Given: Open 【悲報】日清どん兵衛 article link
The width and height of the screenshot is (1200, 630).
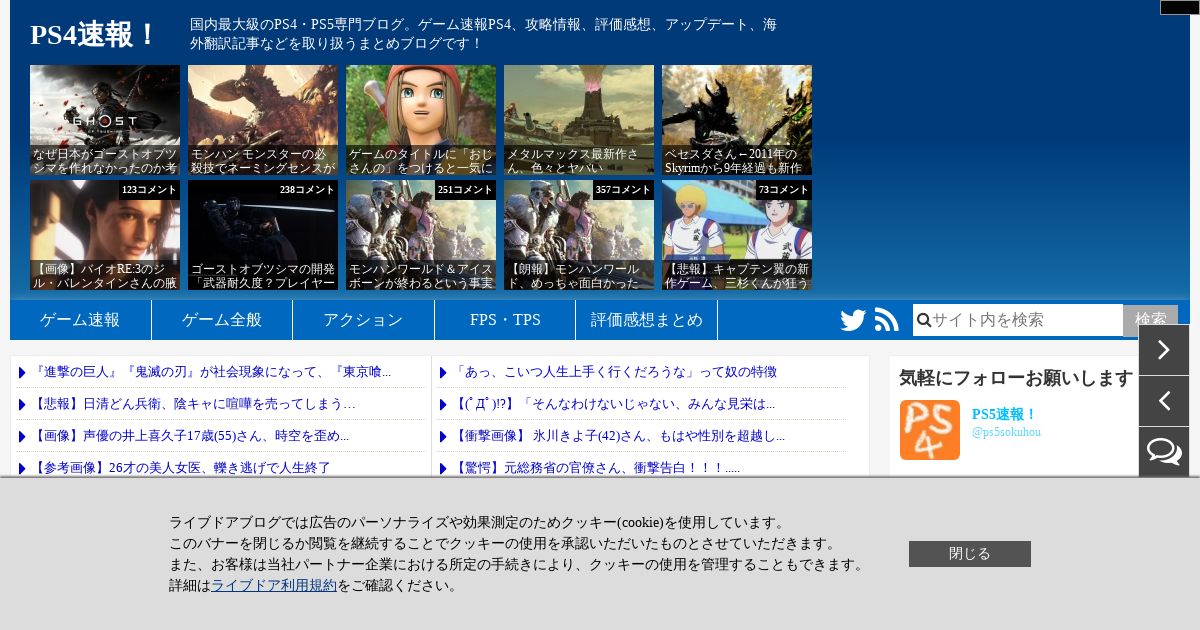Looking at the screenshot, I should (x=195, y=404).
